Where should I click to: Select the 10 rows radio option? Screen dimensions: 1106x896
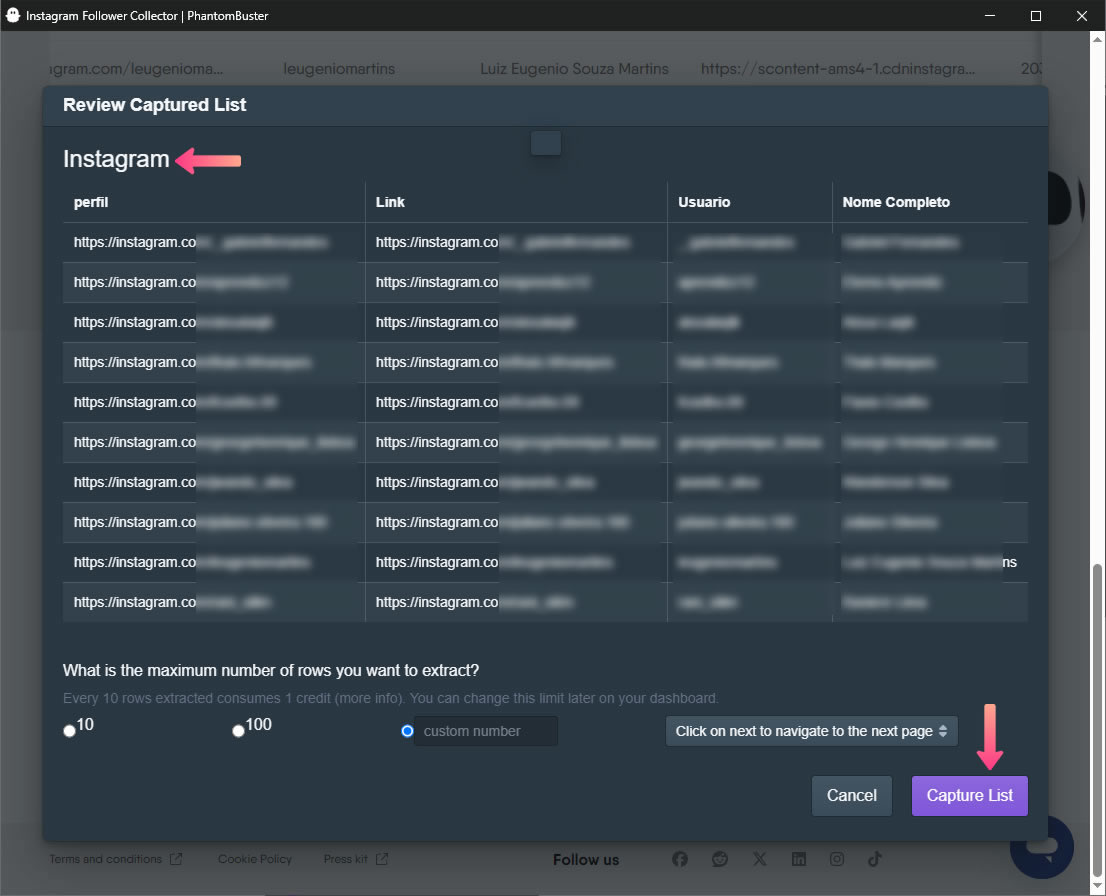(x=69, y=731)
